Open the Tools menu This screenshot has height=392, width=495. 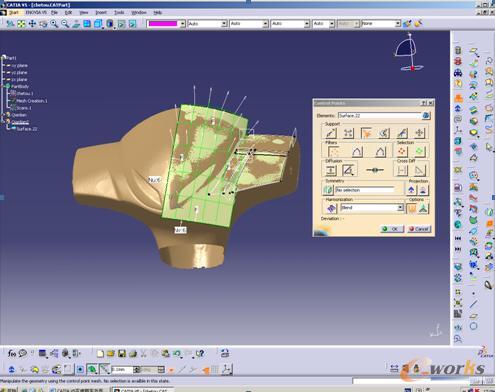pyautogui.click(x=119, y=12)
